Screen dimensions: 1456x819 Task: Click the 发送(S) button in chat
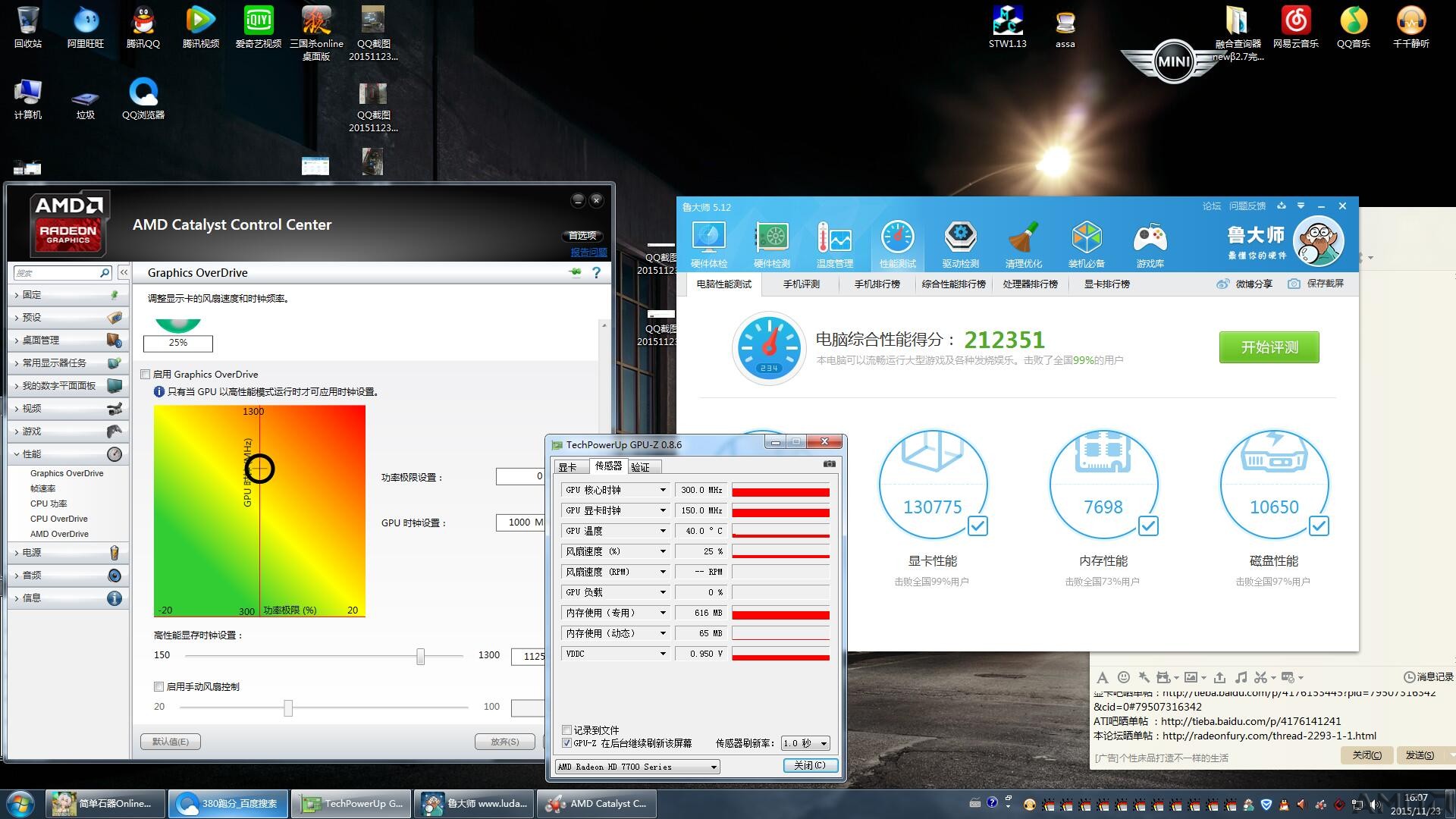pos(1420,755)
